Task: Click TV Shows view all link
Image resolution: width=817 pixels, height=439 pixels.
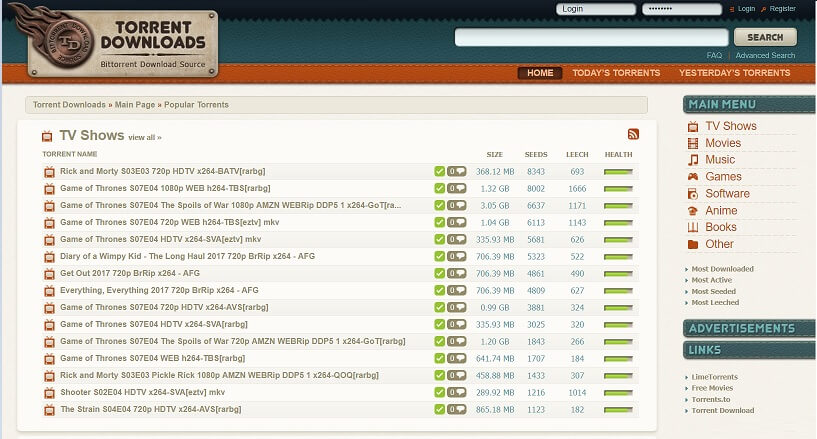Action: point(145,138)
